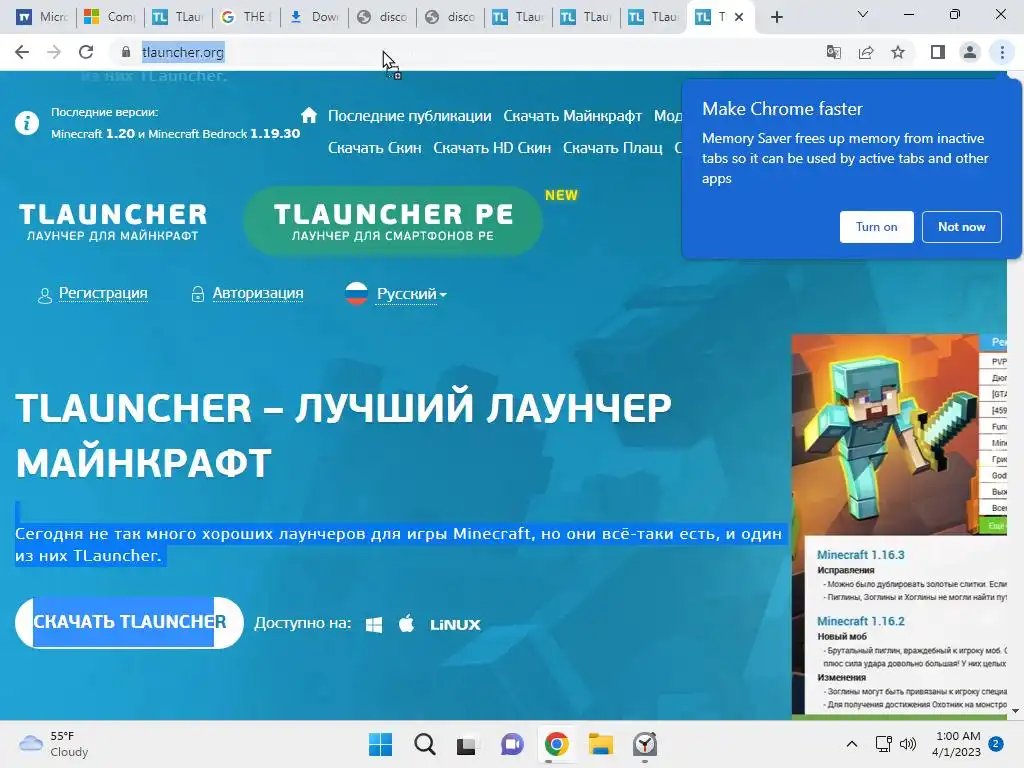
Task: Reload the tlauncher.org page
Action: click(x=86, y=52)
